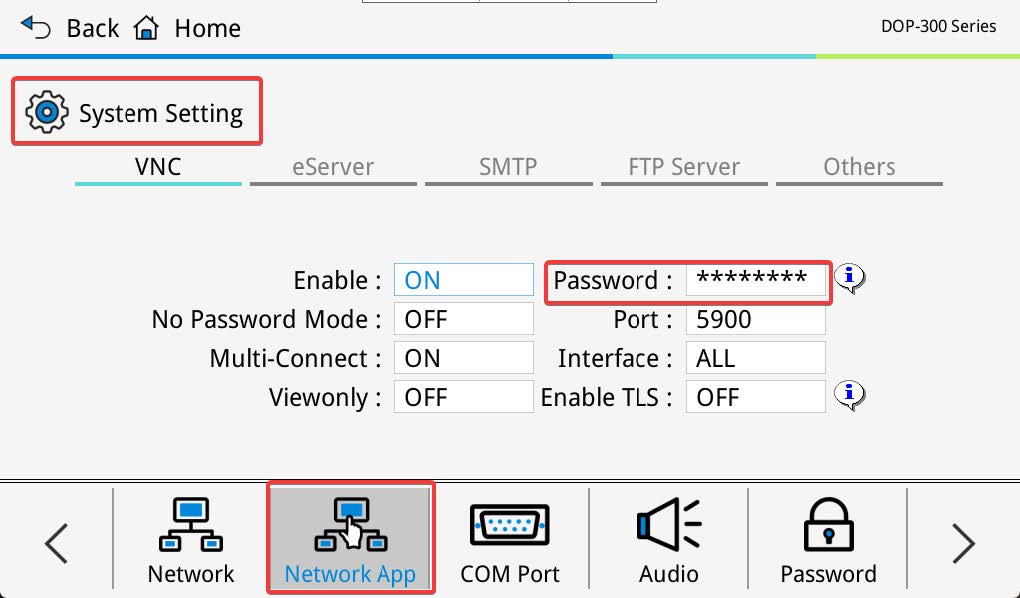The width and height of the screenshot is (1020, 598).
Task: Go Back to previous screen
Action: pos(70,28)
